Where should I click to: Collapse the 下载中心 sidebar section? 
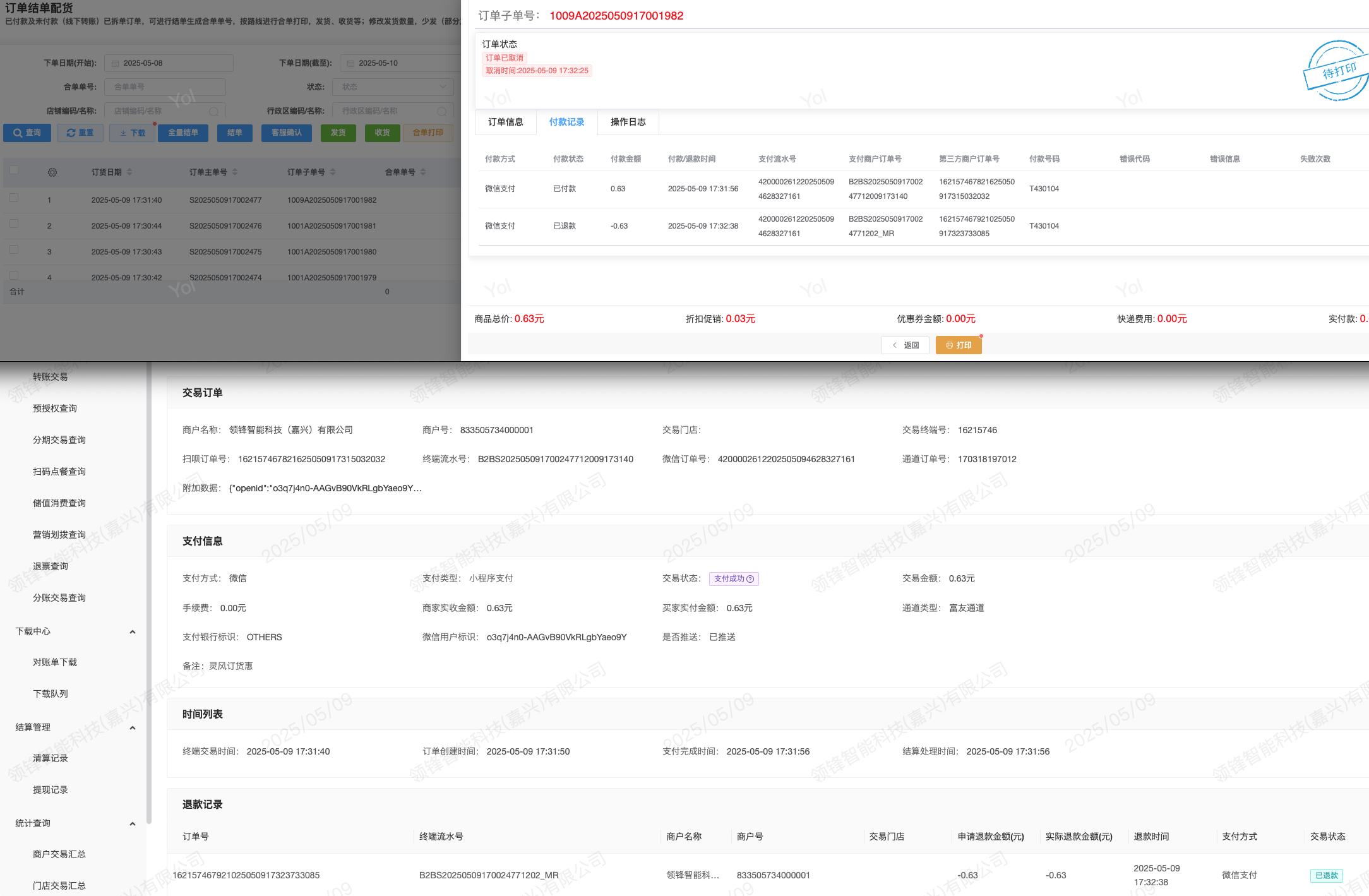point(132,632)
